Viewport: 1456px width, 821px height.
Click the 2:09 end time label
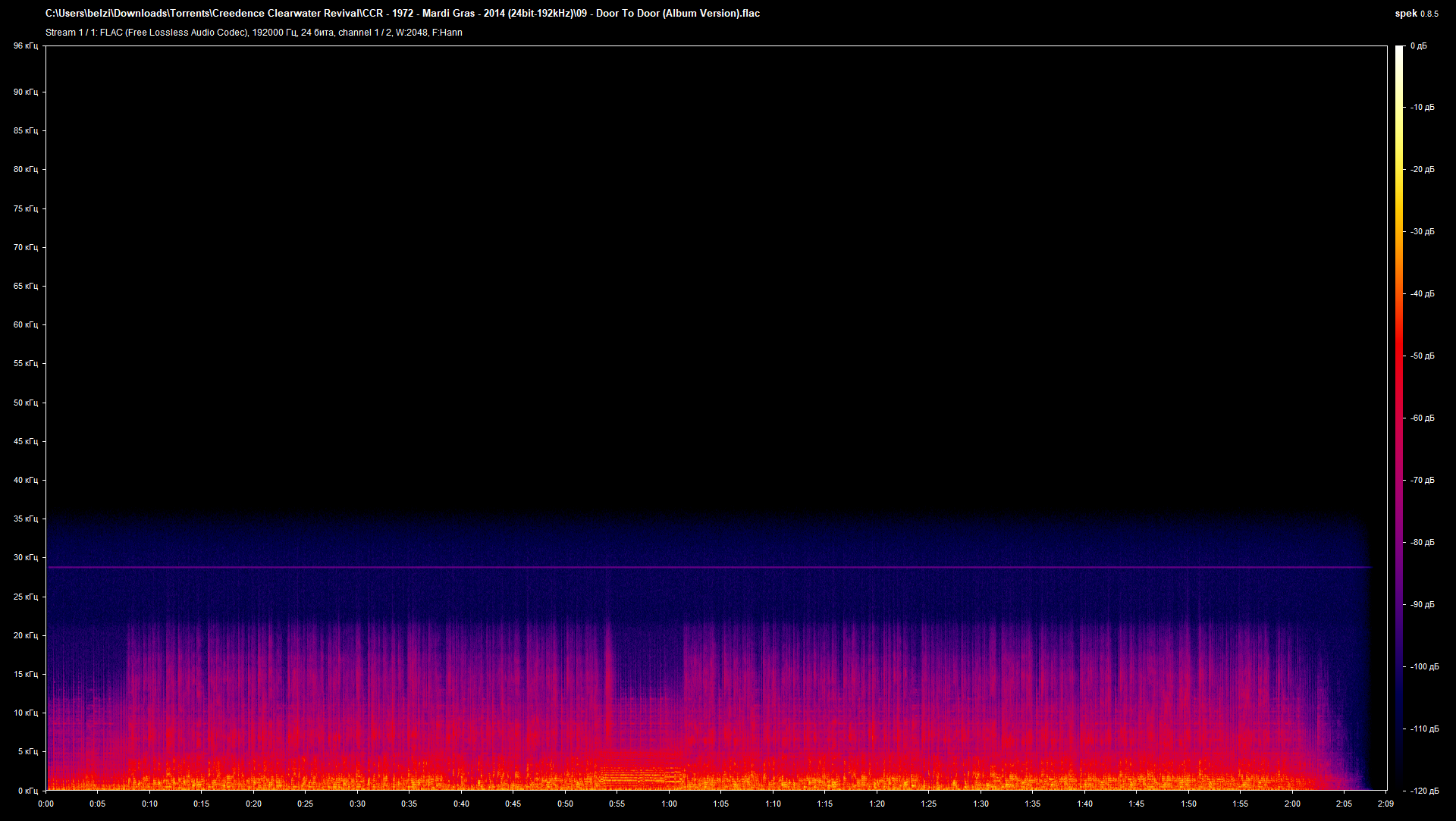coord(1385,804)
